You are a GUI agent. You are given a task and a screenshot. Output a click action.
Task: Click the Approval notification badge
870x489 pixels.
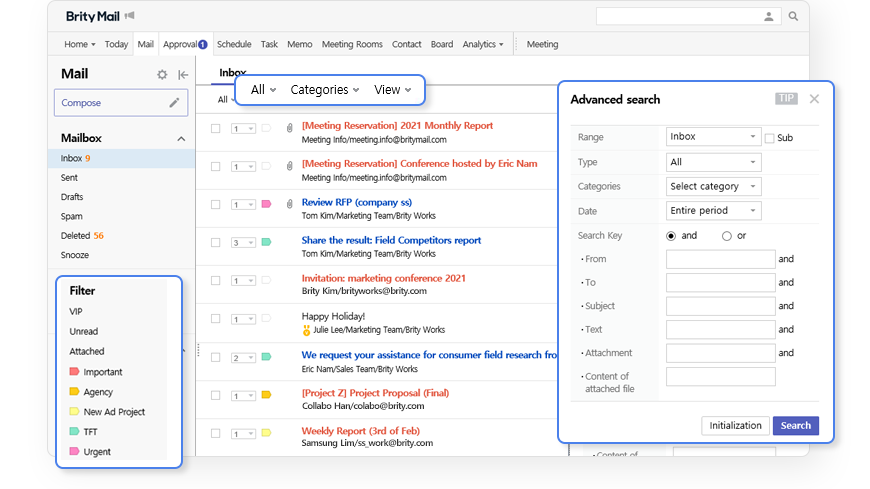[203, 44]
